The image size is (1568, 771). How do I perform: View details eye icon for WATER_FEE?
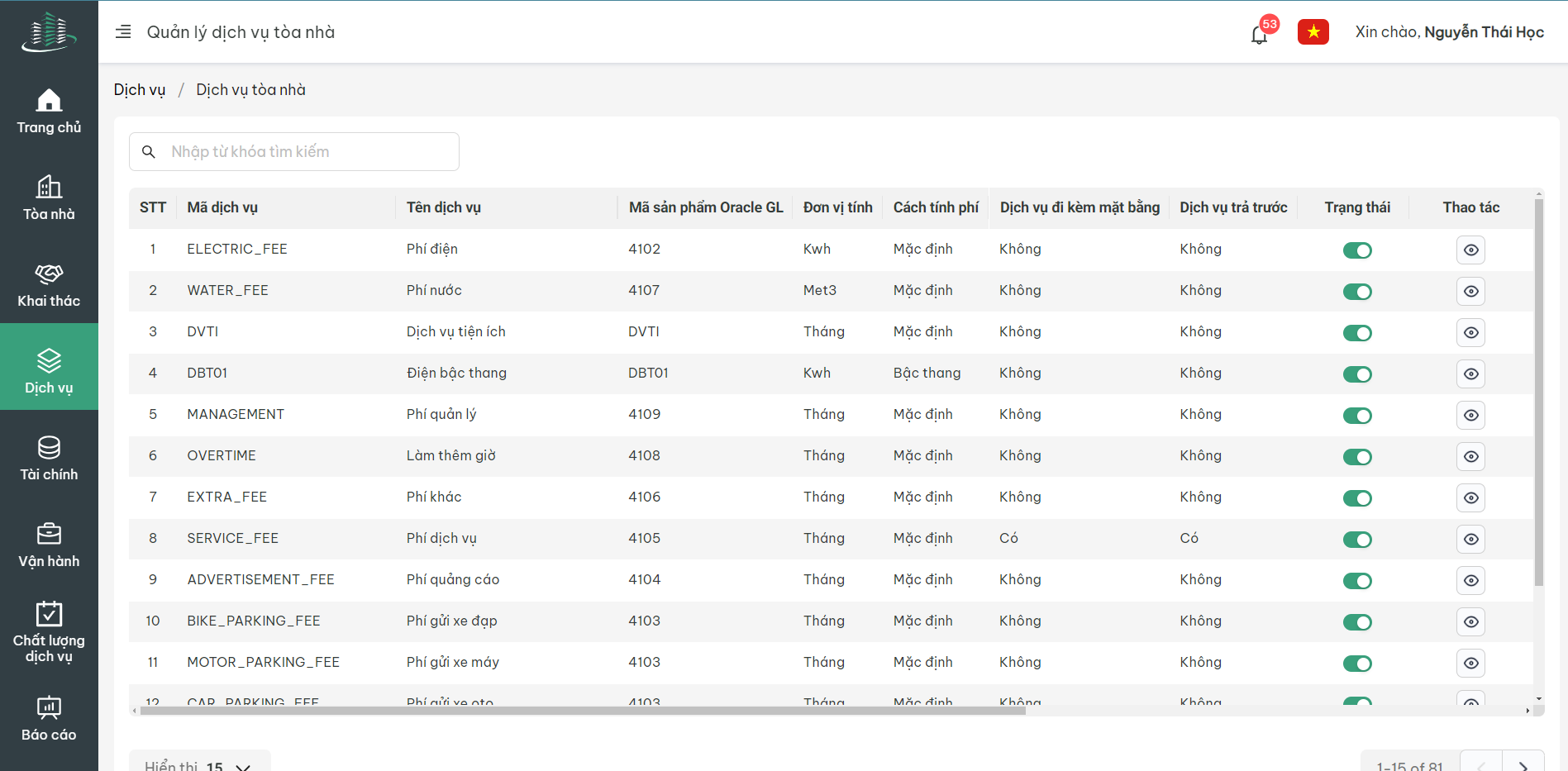1470,291
